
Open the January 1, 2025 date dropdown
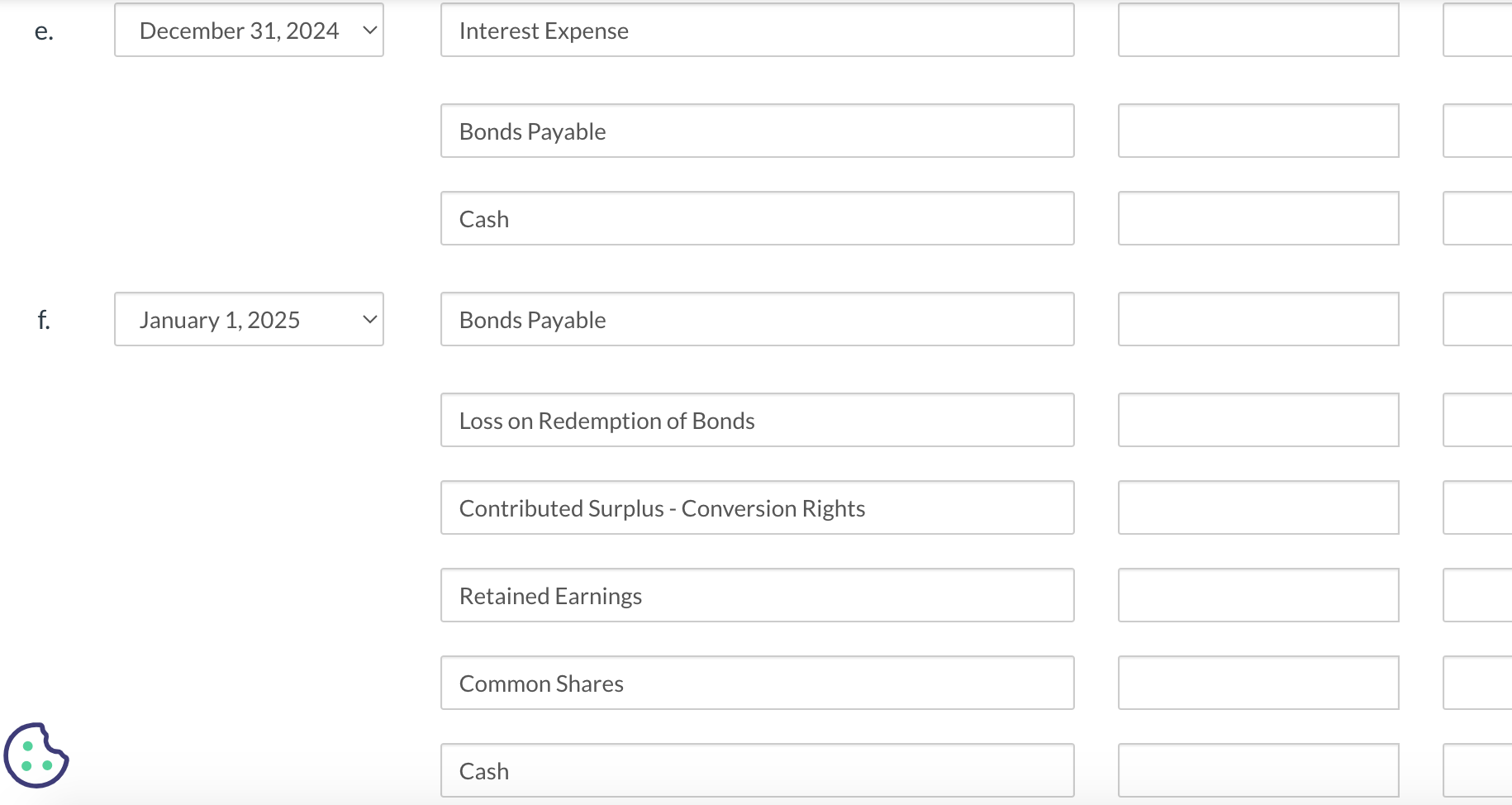pyautogui.click(x=249, y=319)
